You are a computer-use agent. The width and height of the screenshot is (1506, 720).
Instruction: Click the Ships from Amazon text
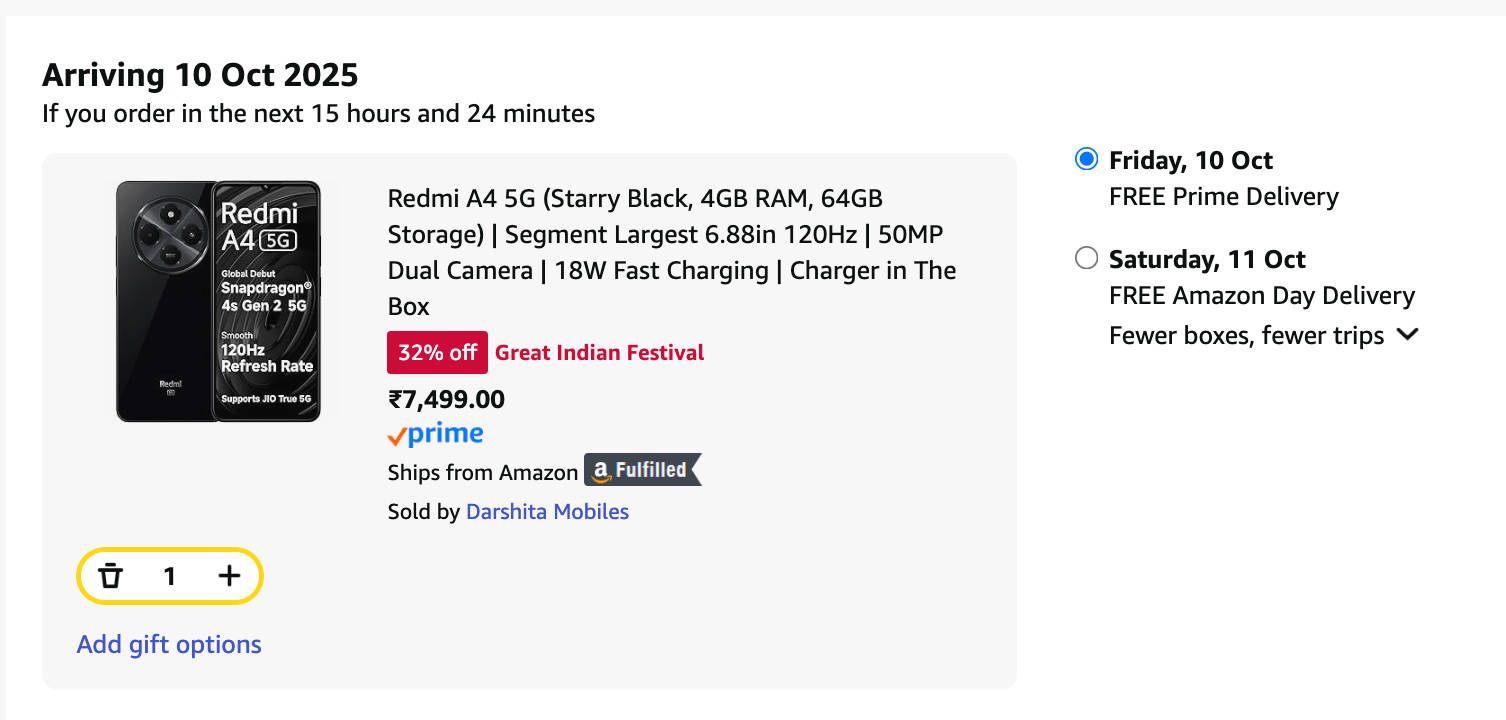pyautogui.click(x=483, y=473)
